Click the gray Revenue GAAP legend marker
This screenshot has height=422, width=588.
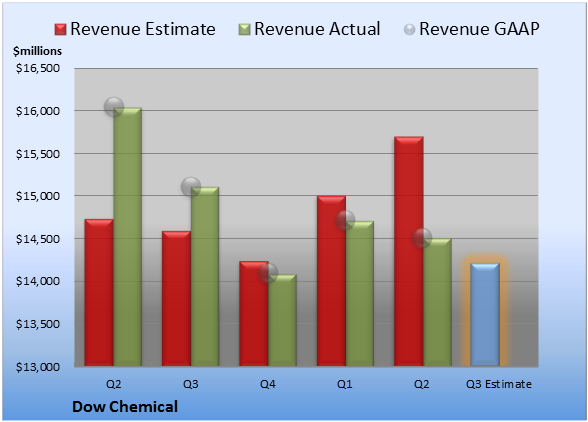410,30
